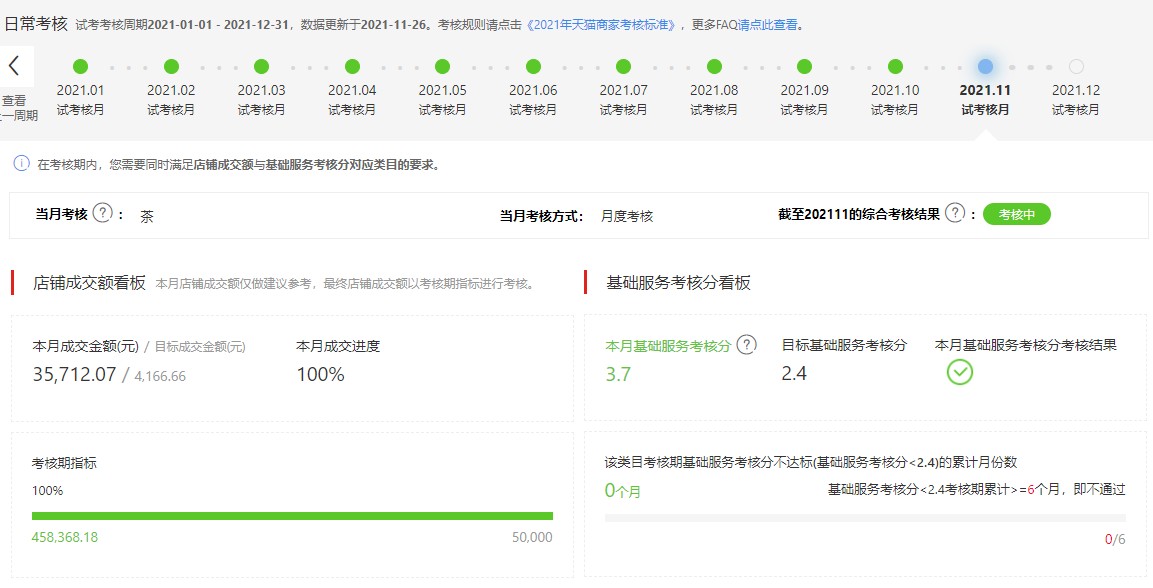The image size is (1153, 588).
Task: Click the gray 0/6 cumulative months bar
Action: pyautogui.click(x=865, y=518)
